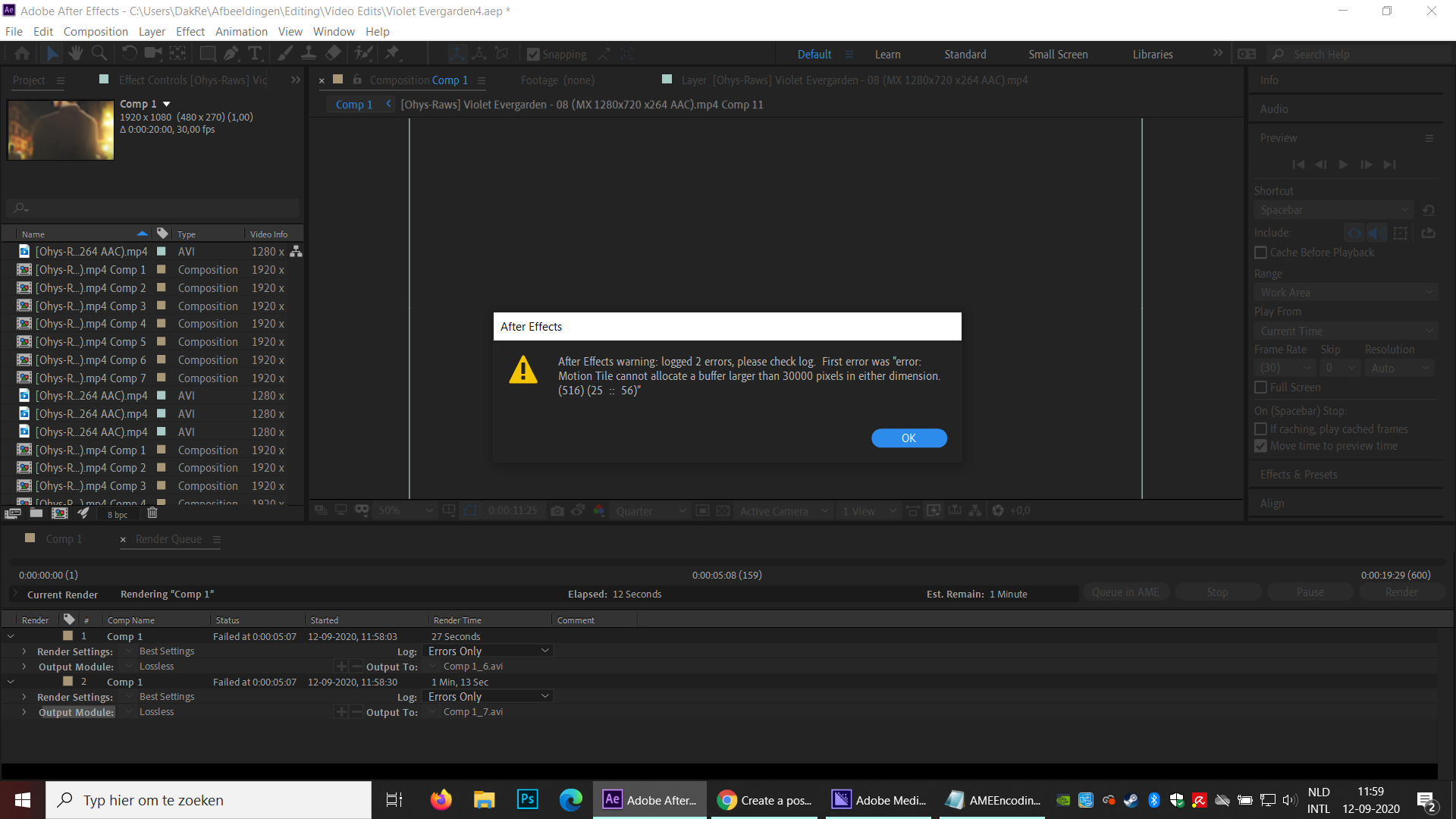This screenshot has width=1456, height=819.
Task: Select the Pen tool
Action: point(231,53)
